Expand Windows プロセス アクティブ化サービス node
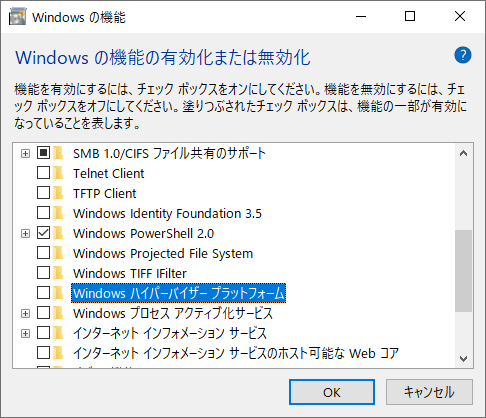Viewport: 486px width, 418px height. point(25,313)
